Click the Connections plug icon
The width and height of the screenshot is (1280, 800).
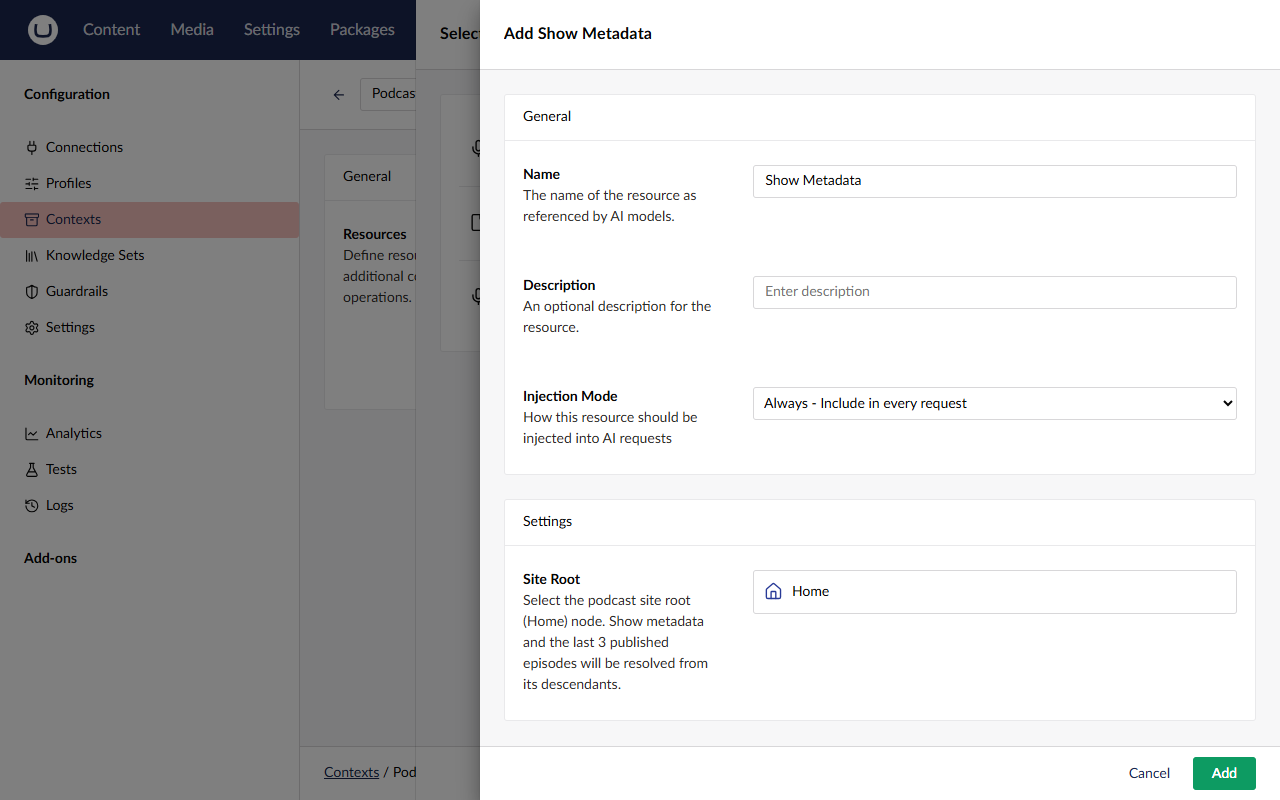(x=32, y=147)
